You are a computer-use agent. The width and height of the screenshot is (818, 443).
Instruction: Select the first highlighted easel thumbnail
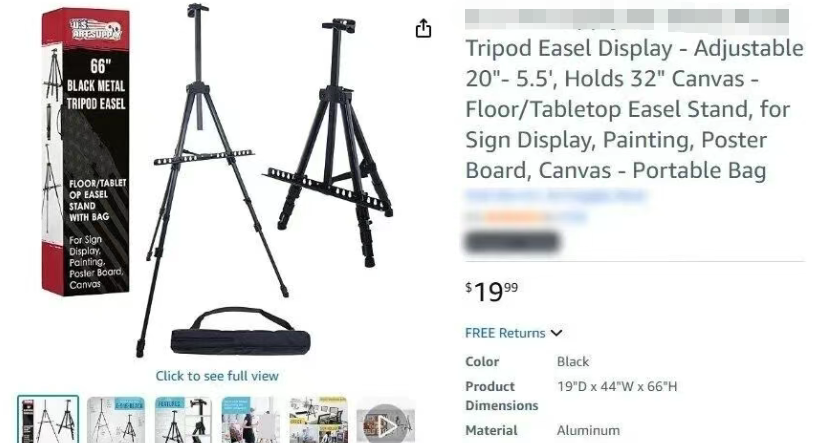tap(48, 421)
